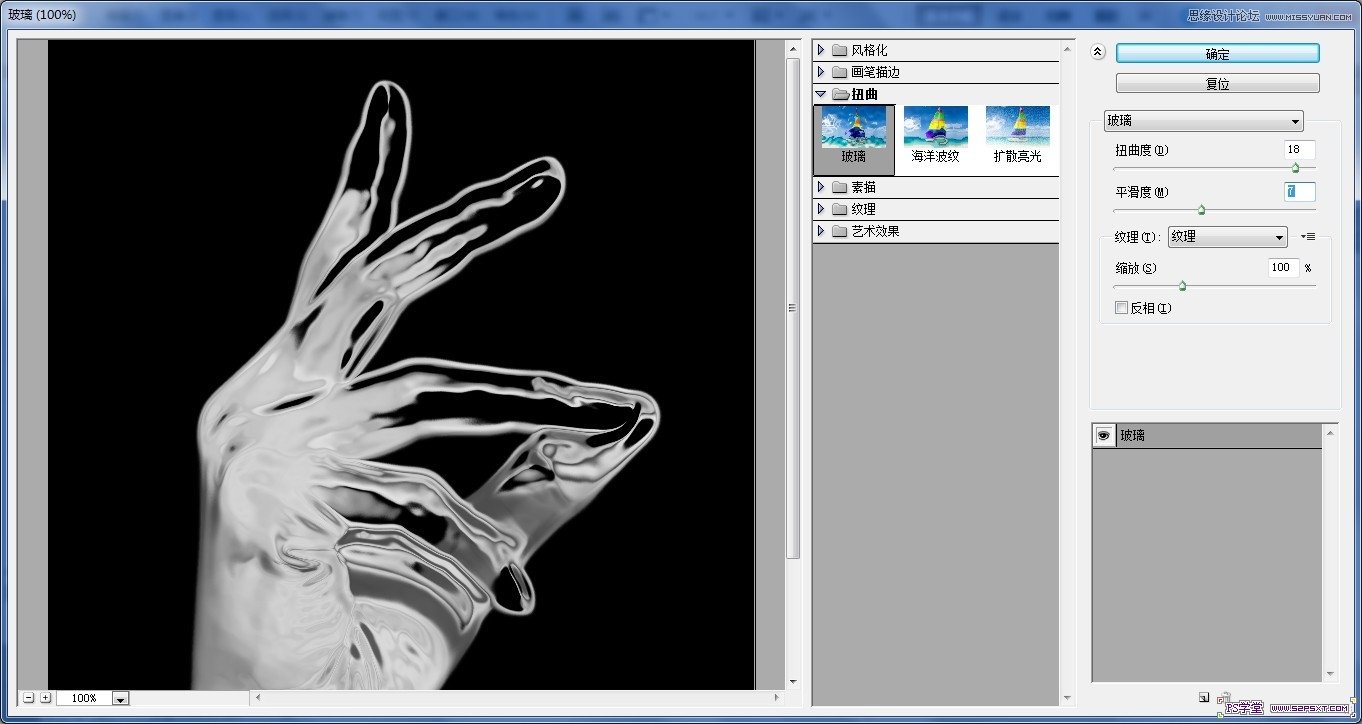Collapse the filter thumbnails panel using the double-chevron button
The image size is (1362, 724).
pos(1097,53)
